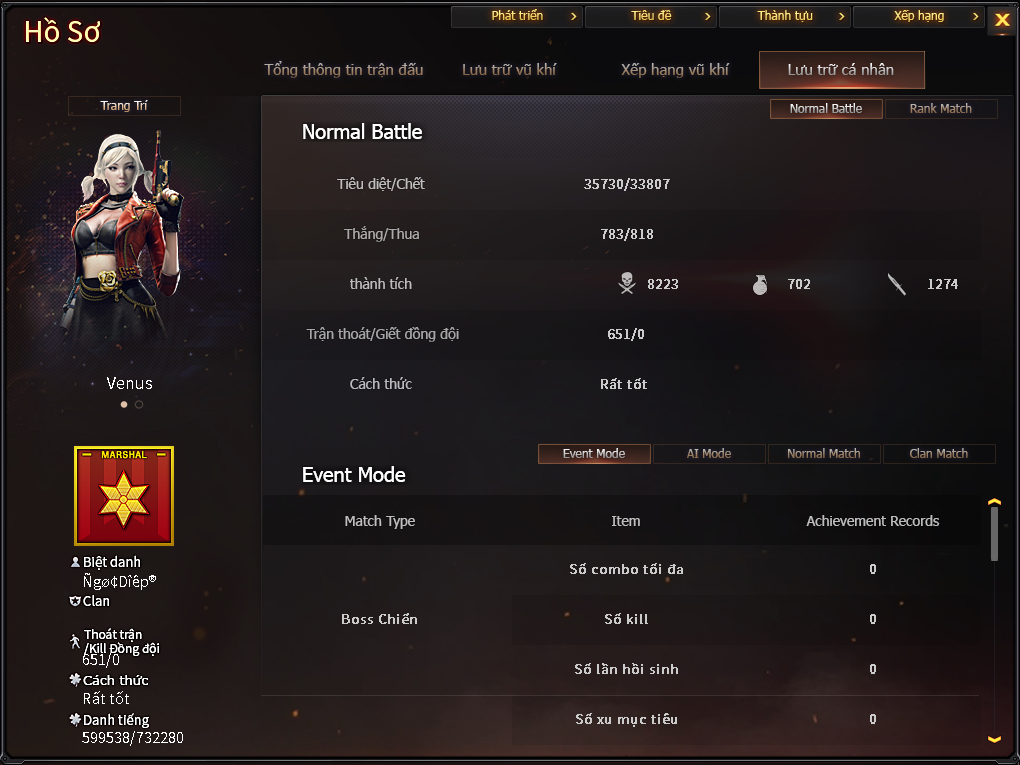Viewport: 1020px width, 765px height.
Task: Click the Trang Trí button
Action: point(124,105)
